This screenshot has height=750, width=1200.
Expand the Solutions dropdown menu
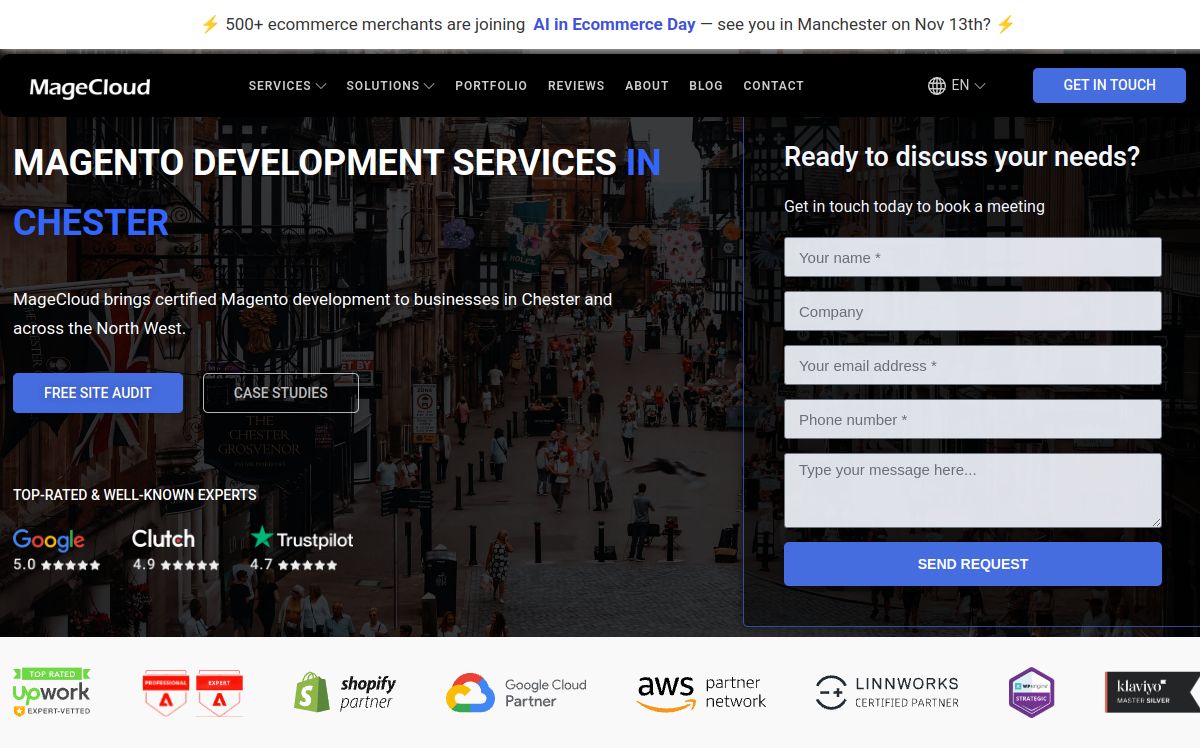[390, 86]
